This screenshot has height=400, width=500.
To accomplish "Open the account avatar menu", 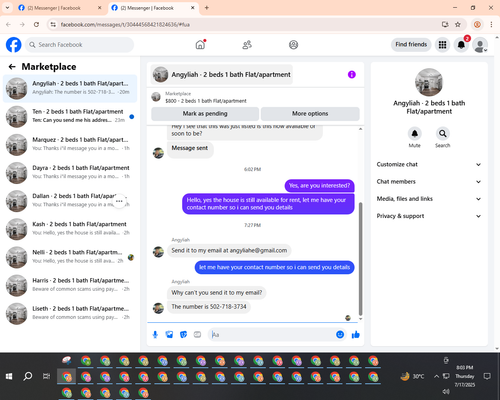I will pyautogui.click(x=480, y=45).
